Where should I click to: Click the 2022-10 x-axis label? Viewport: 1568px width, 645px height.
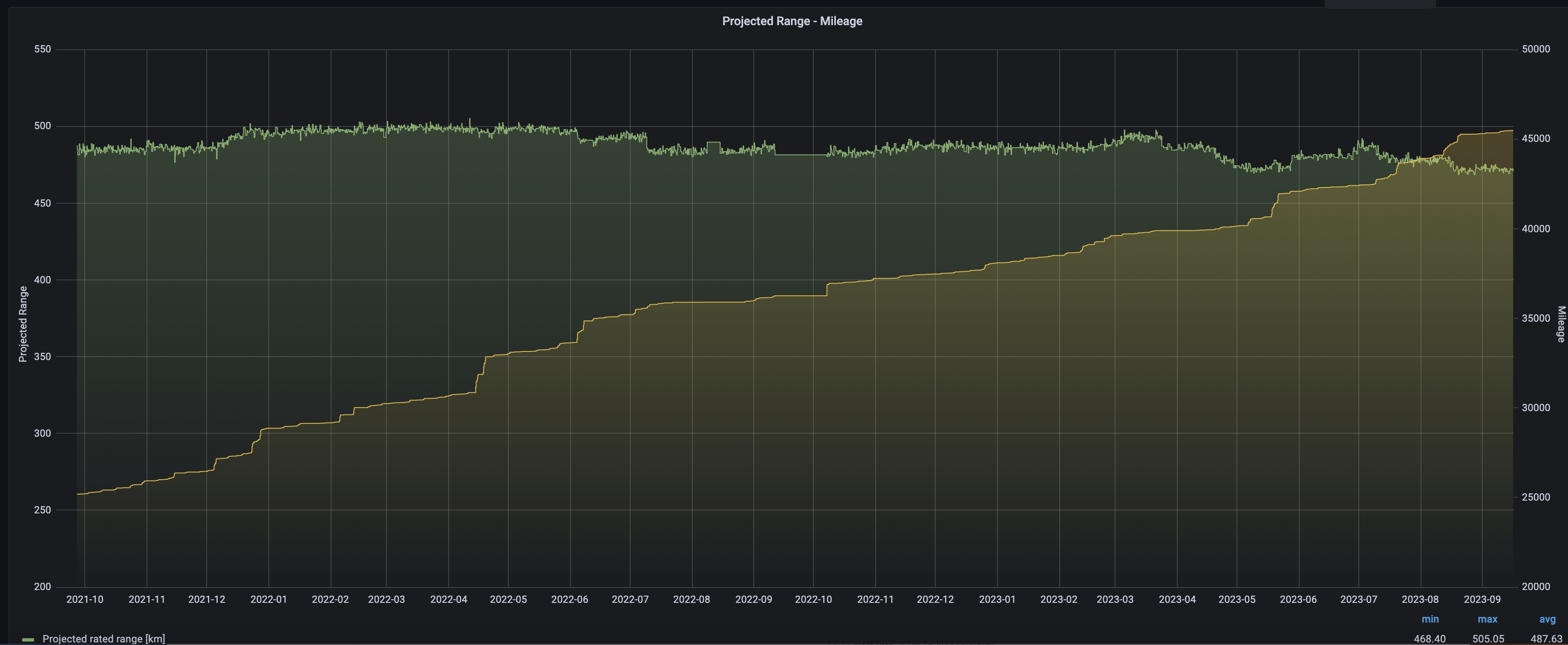point(813,599)
